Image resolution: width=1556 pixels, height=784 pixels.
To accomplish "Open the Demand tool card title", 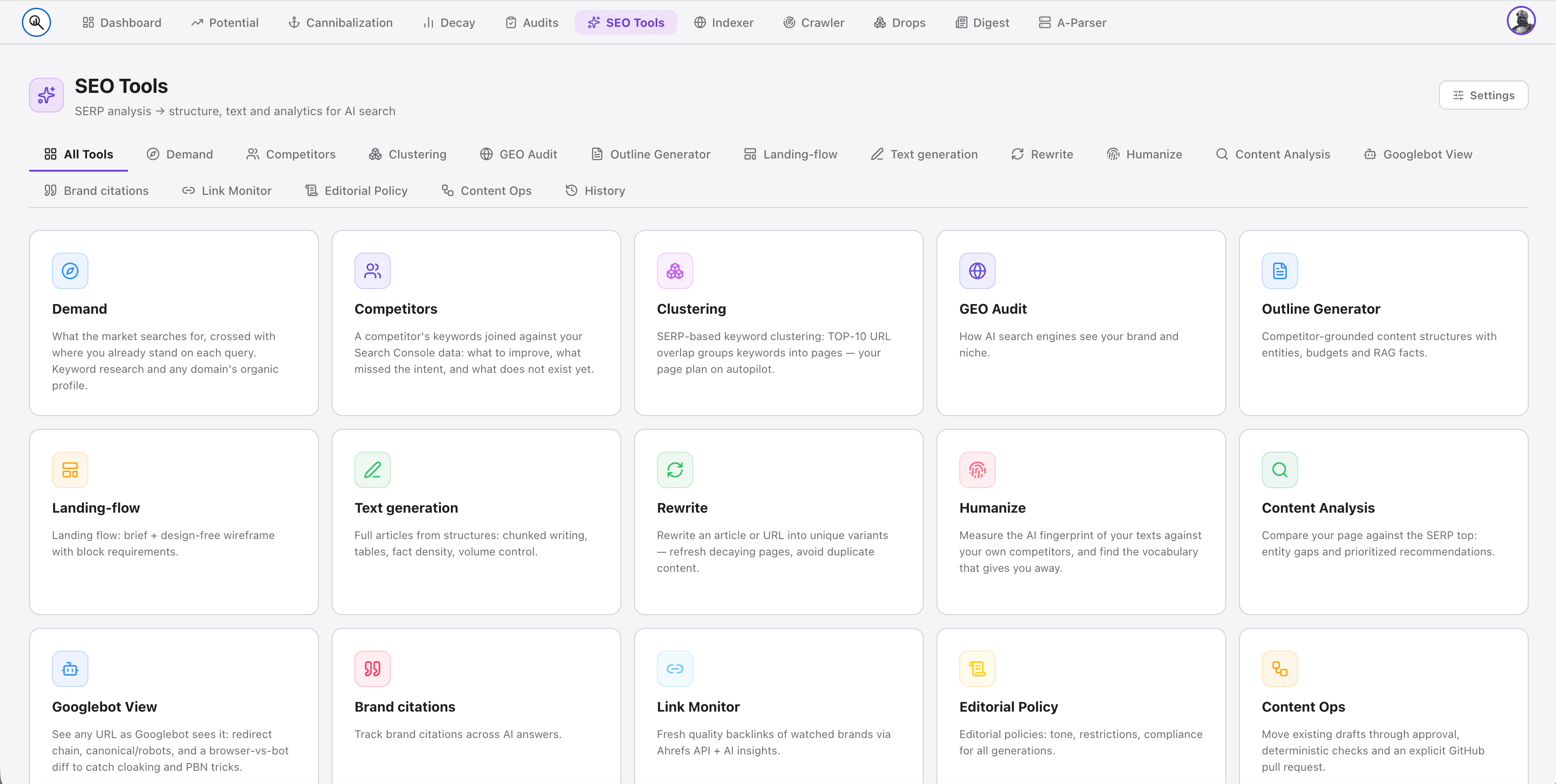I will pos(79,308).
